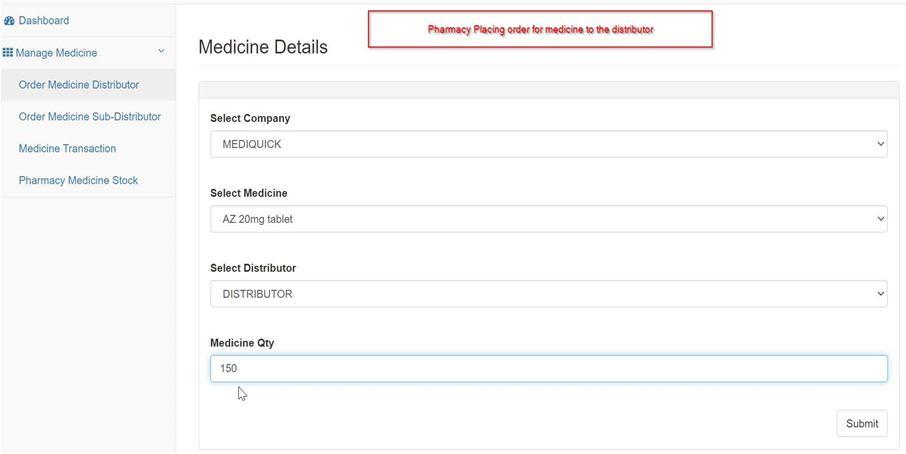This screenshot has height=454, width=906.
Task: Click the Medicine Details page heading
Action: pyautogui.click(x=263, y=47)
